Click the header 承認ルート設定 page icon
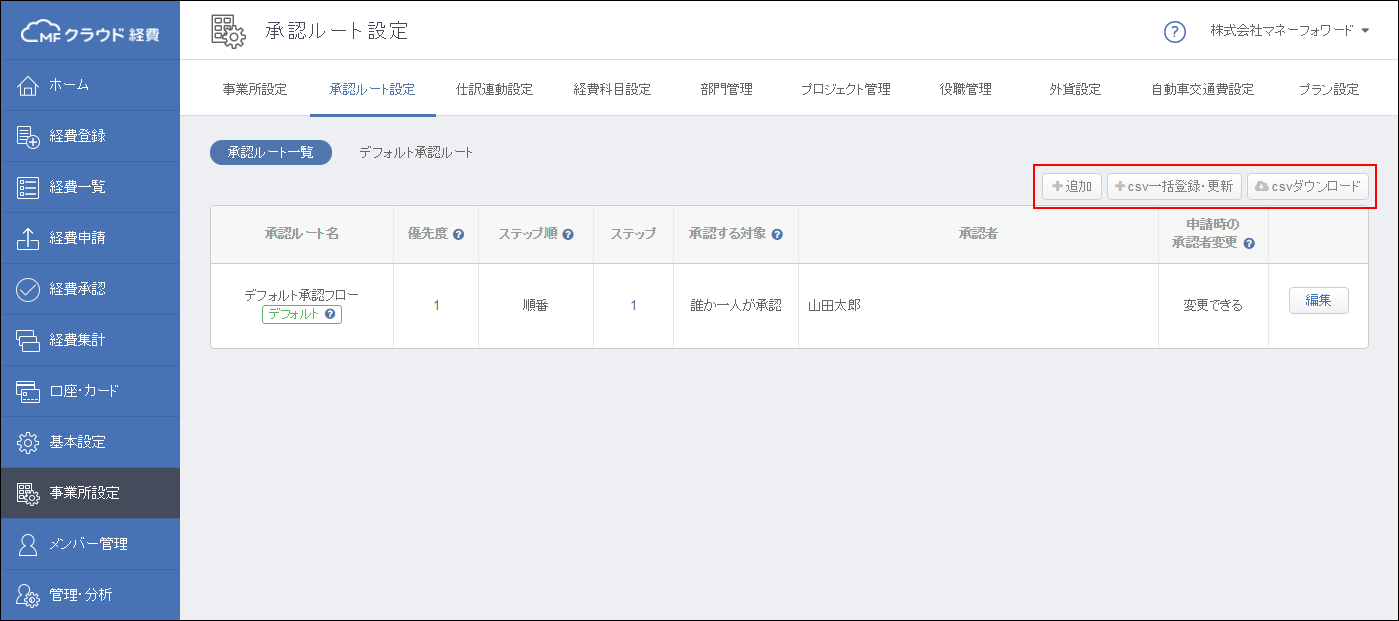This screenshot has width=1399, height=621. tap(229, 31)
